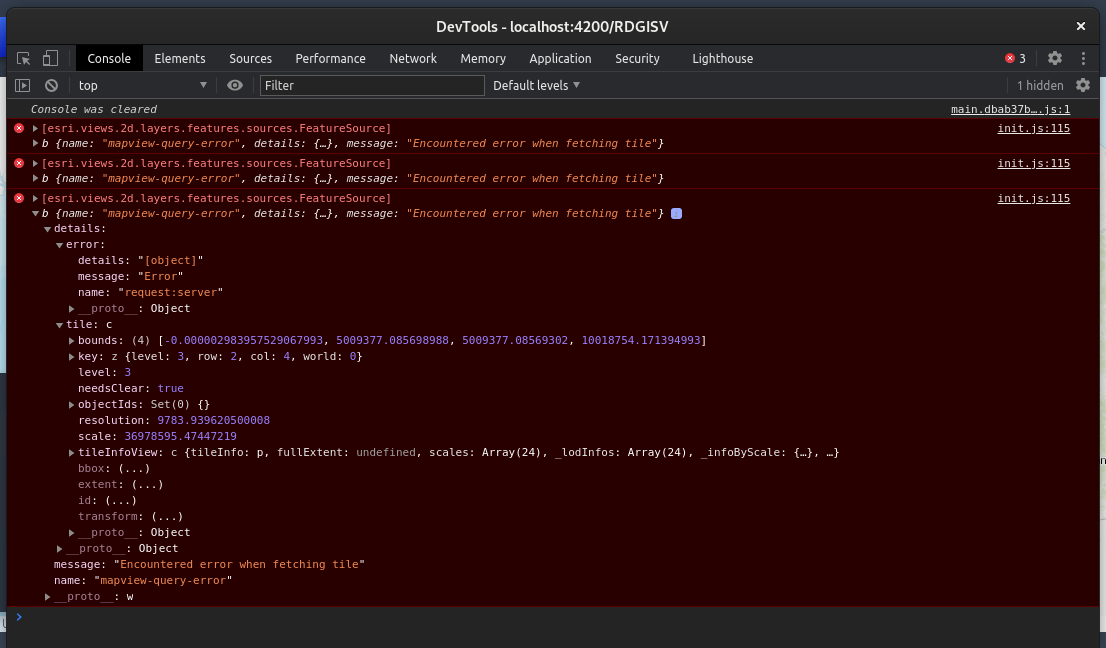The width and height of the screenshot is (1106, 648).
Task: Open the Performance tab
Action: point(330,59)
